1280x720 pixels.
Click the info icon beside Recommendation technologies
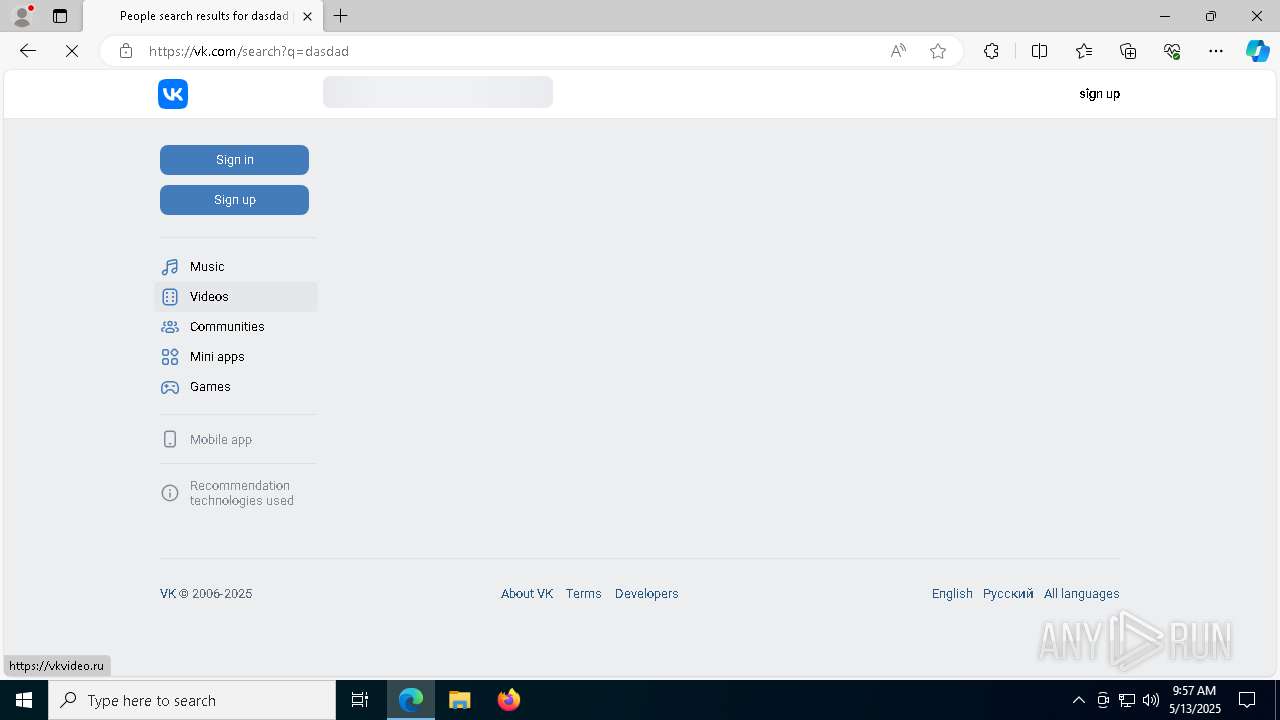(x=170, y=493)
